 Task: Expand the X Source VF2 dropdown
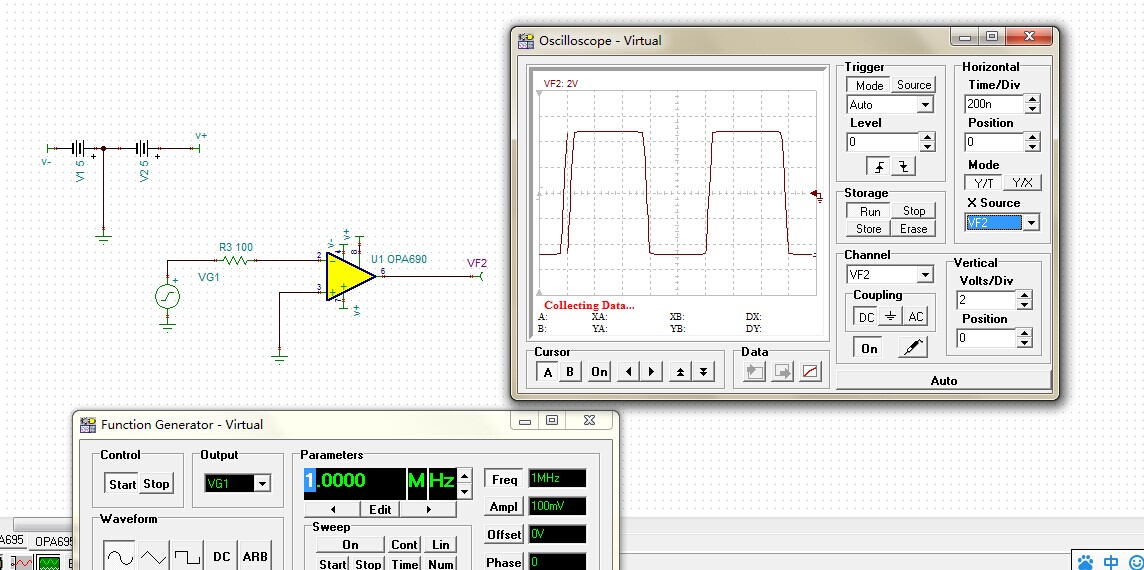1030,223
